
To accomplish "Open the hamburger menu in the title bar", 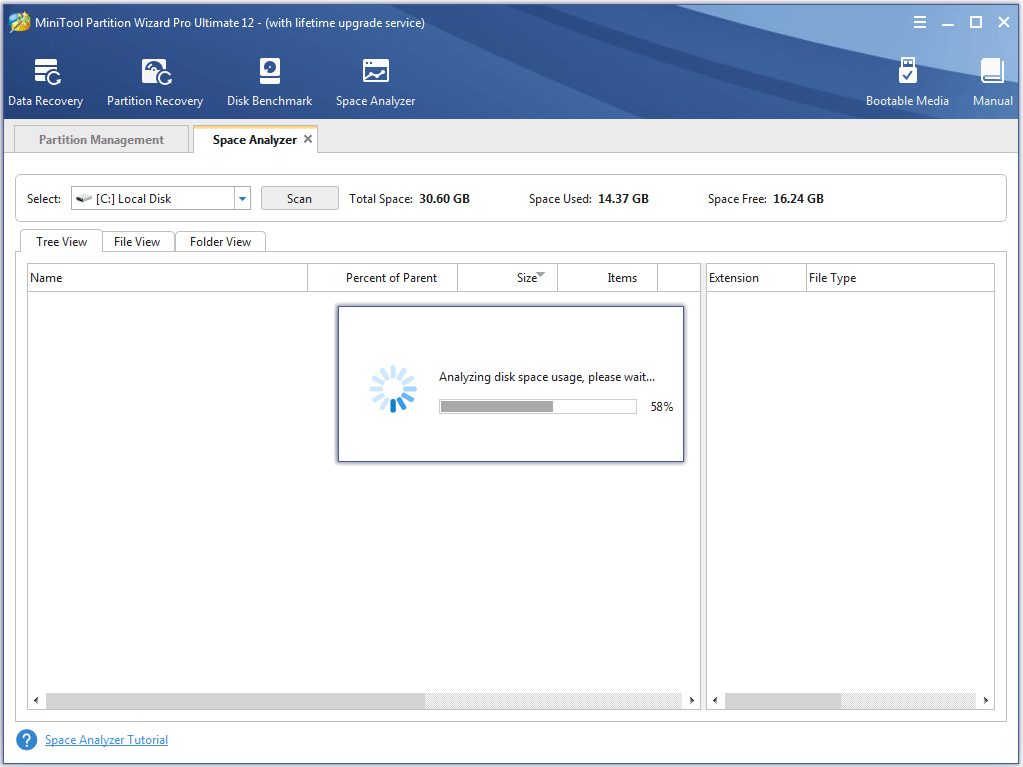I will tap(920, 22).
